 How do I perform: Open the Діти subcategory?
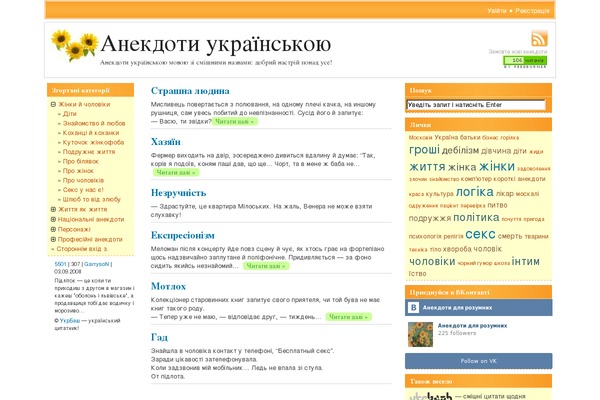[70, 114]
